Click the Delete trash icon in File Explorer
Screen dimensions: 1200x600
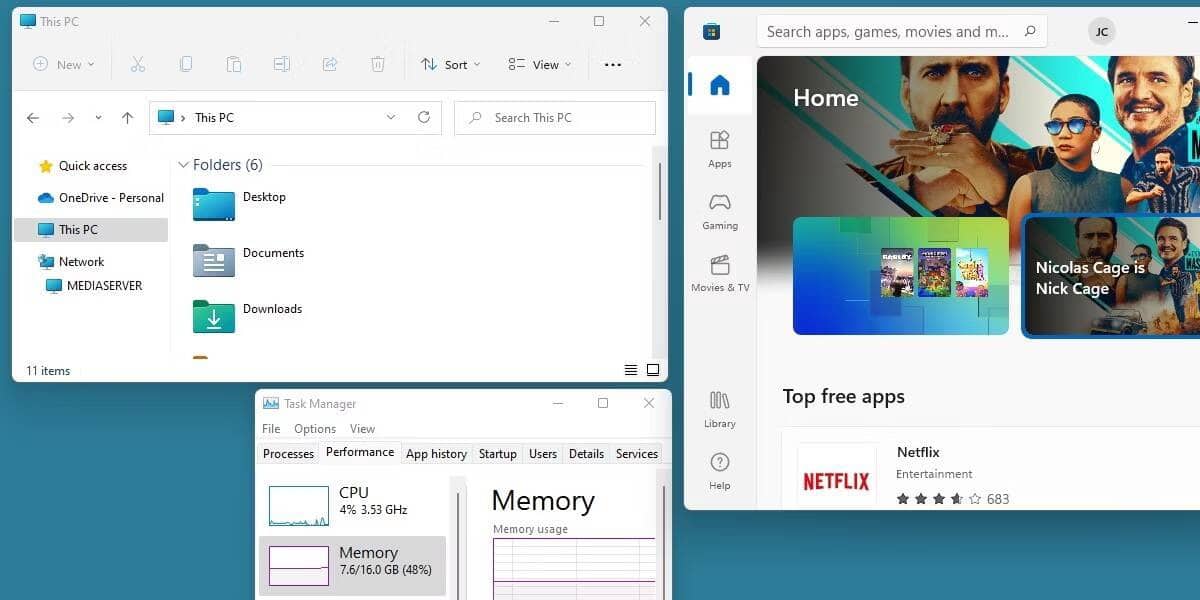tap(378, 64)
